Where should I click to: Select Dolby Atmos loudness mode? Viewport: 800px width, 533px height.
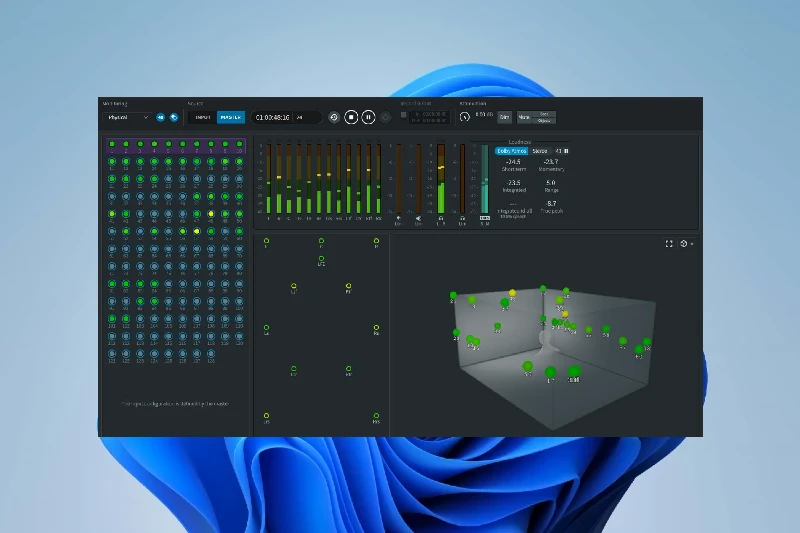pyautogui.click(x=511, y=151)
